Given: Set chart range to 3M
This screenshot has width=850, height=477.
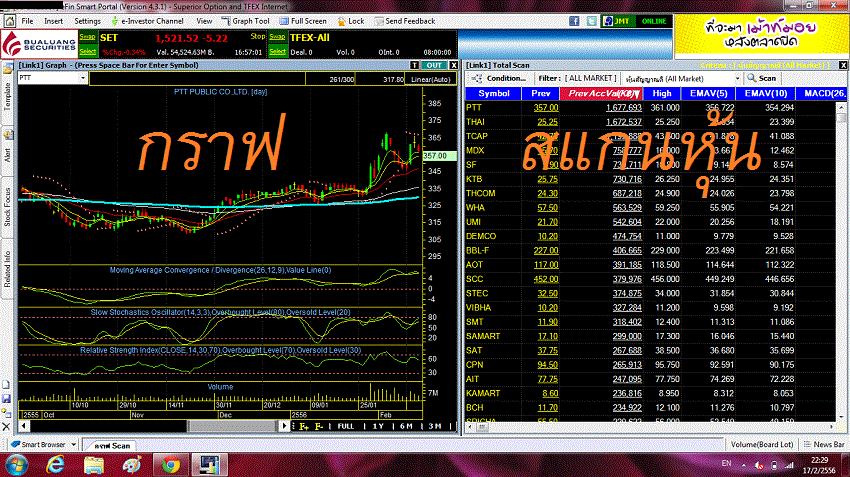Looking at the screenshot, I should pos(435,427).
